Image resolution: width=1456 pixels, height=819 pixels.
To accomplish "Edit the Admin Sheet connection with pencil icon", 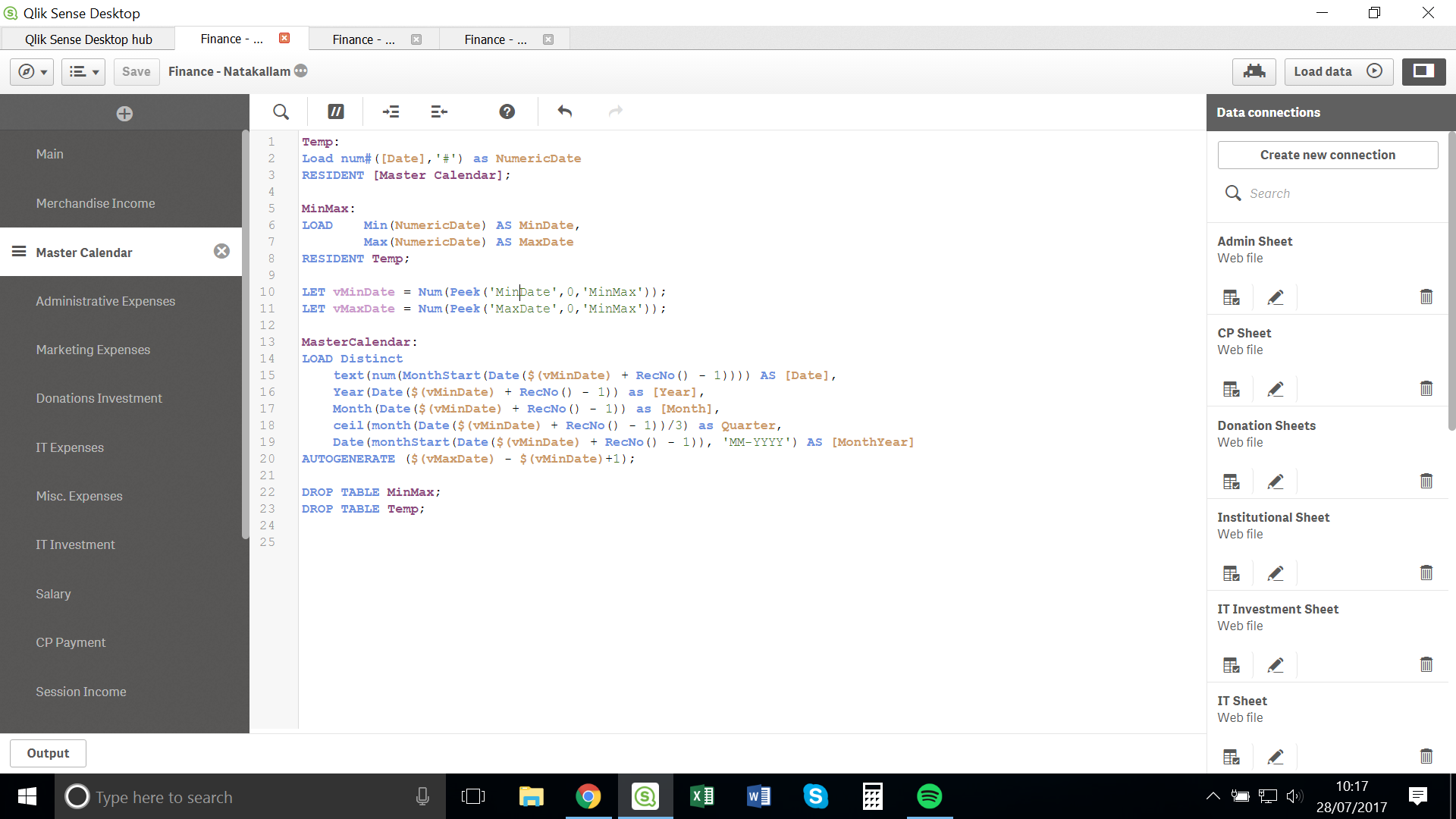I will 1276,297.
